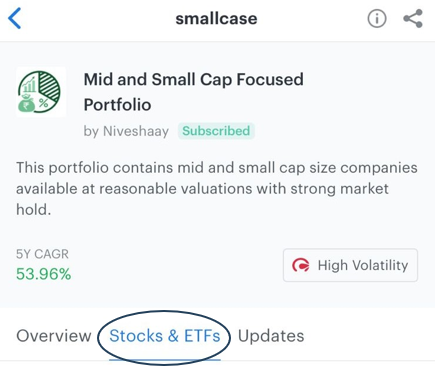435x370 pixels.
Task: Click the blue underline below Stocks & ETFs
Action: tap(165, 359)
